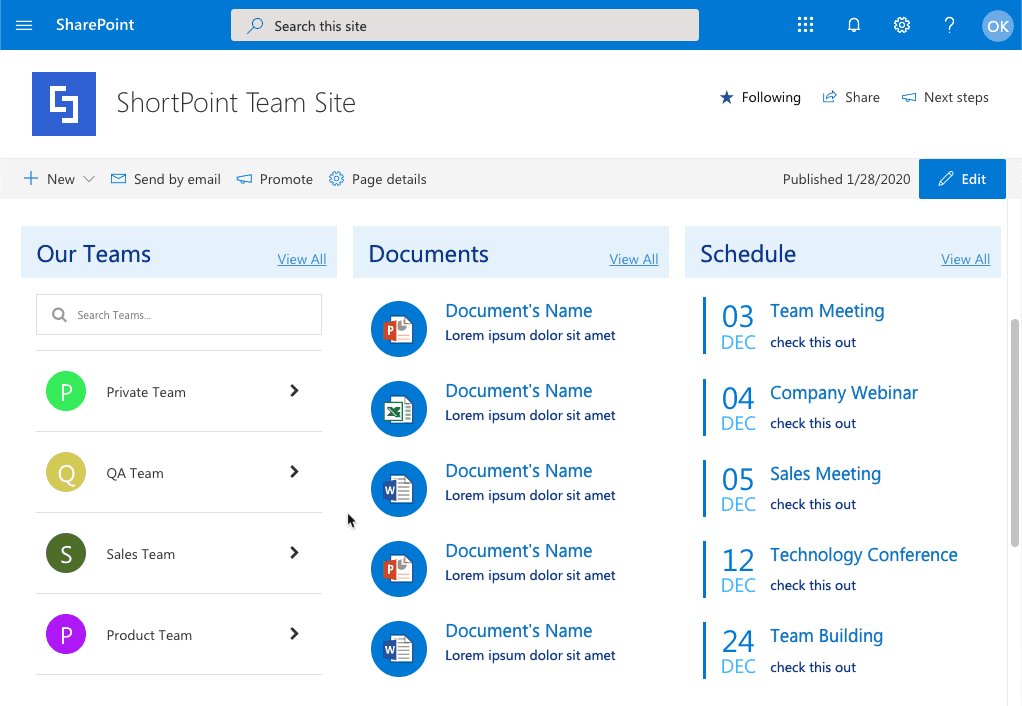Click Send by email in command bar
Image resolution: width=1022 pixels, height=706 pixels.
click(x=166, y=179)
